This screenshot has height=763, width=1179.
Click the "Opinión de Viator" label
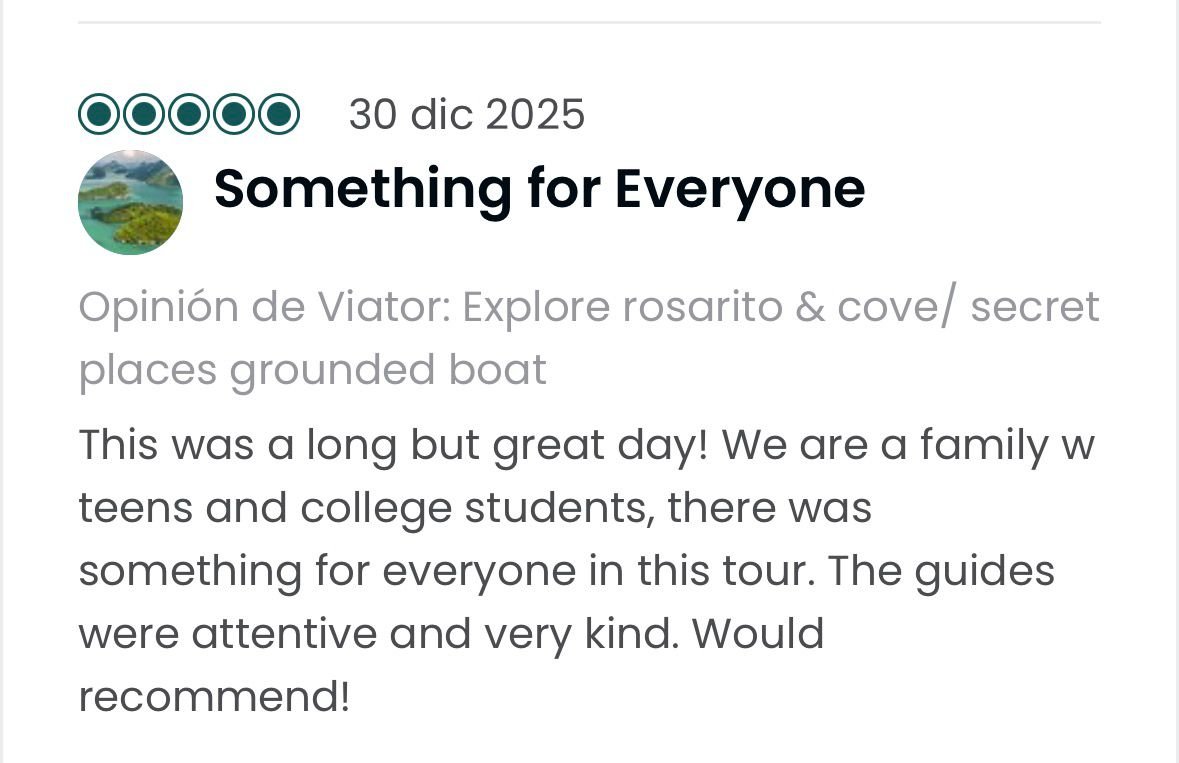point(263,307)
